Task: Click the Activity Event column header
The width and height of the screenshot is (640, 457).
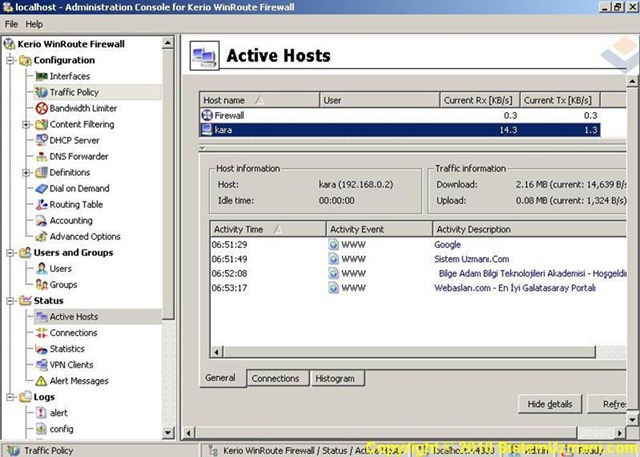Action: click(x=379, y=229)
